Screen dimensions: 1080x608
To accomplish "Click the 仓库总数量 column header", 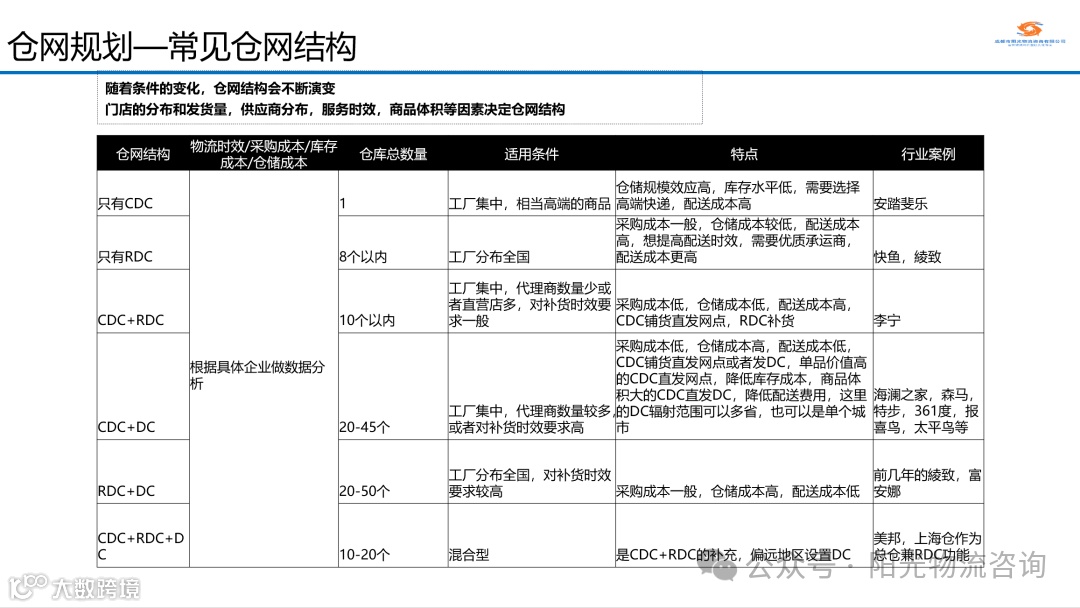I will click(x=393, y=154).
